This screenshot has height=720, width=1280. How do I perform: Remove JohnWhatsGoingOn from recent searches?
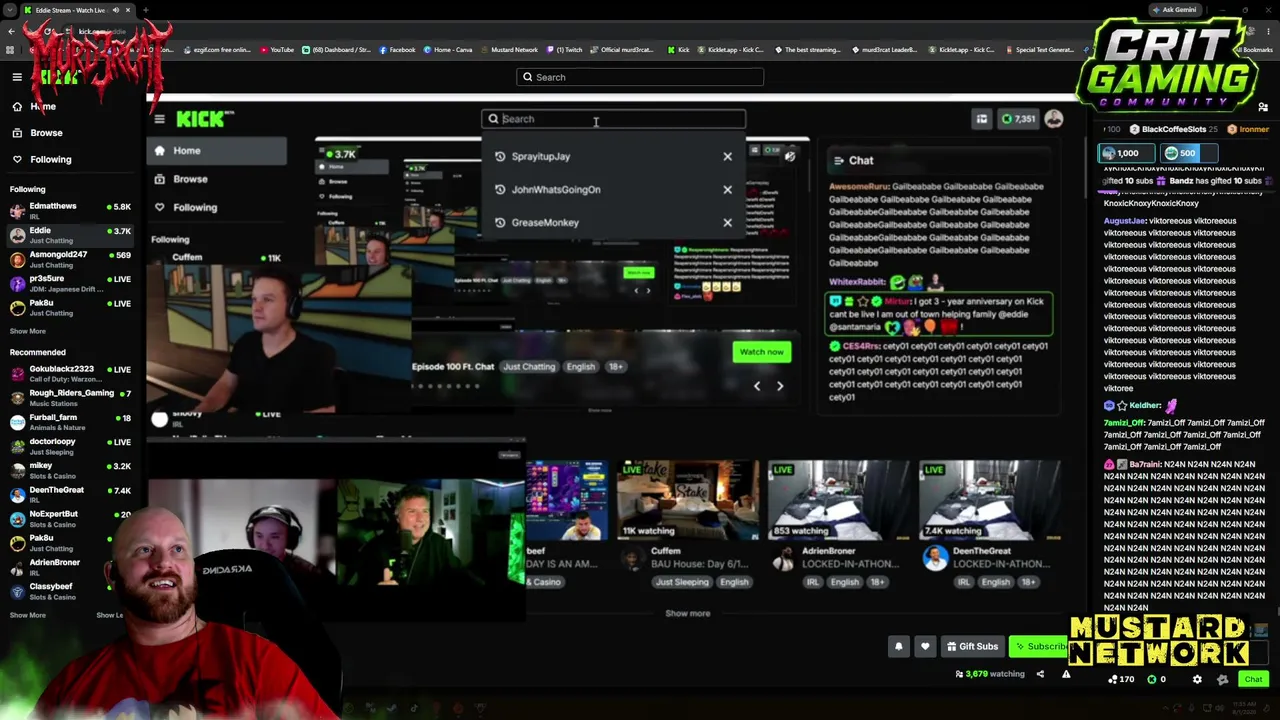pos(727,189)
